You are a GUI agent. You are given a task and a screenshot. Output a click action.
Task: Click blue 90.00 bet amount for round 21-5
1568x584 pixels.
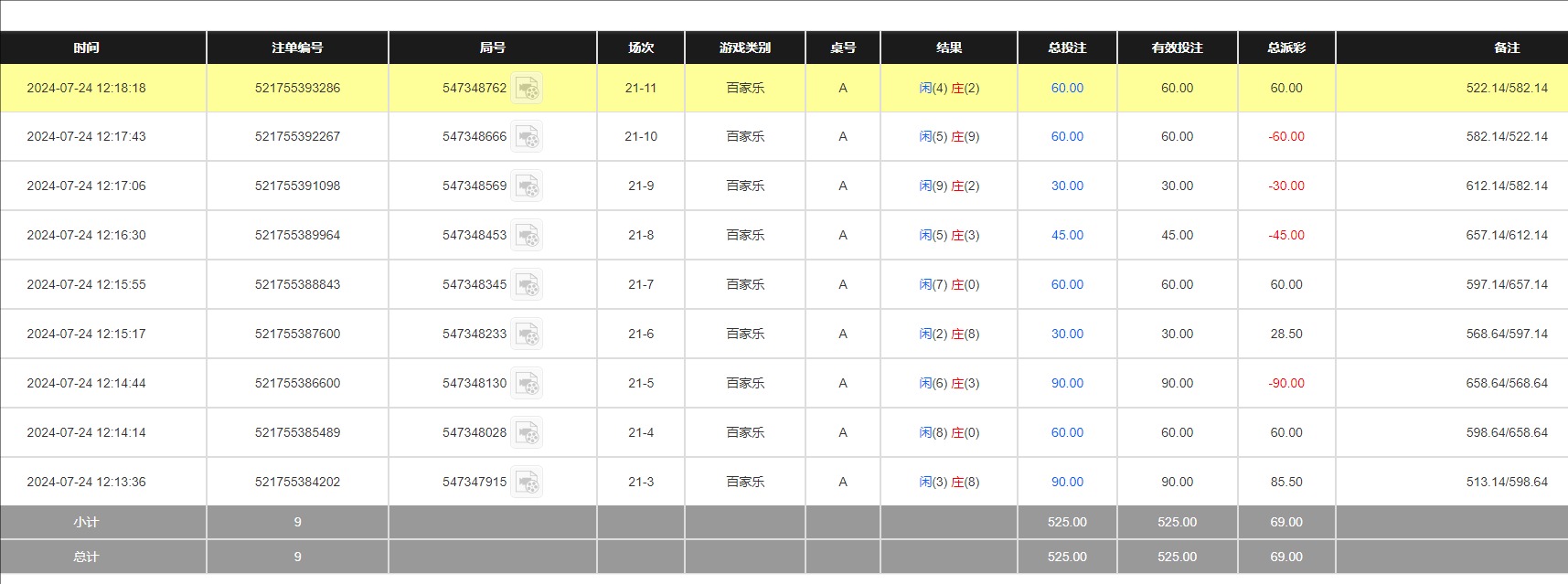(1066, 383)
